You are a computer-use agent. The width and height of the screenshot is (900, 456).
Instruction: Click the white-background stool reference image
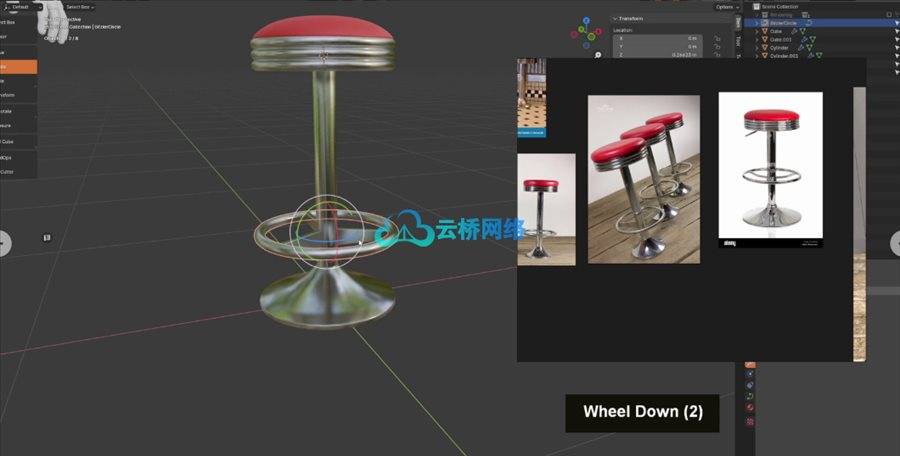[x=770, y=169]
